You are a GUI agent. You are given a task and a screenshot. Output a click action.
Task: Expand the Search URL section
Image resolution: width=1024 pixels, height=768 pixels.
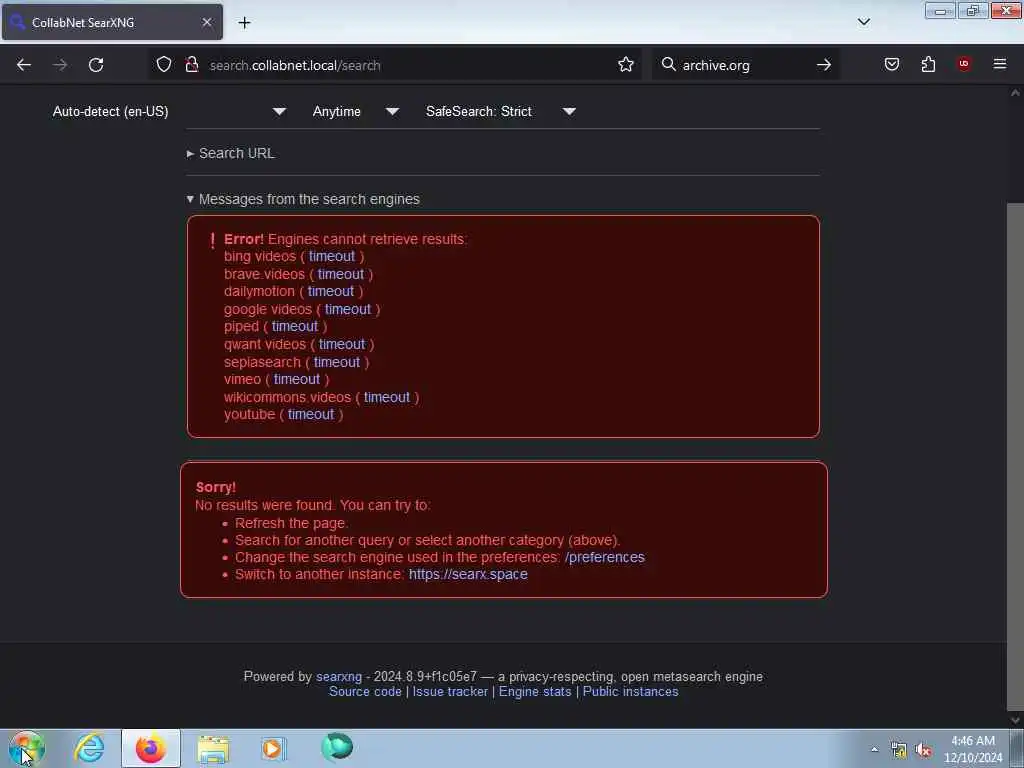pos(231,153)
